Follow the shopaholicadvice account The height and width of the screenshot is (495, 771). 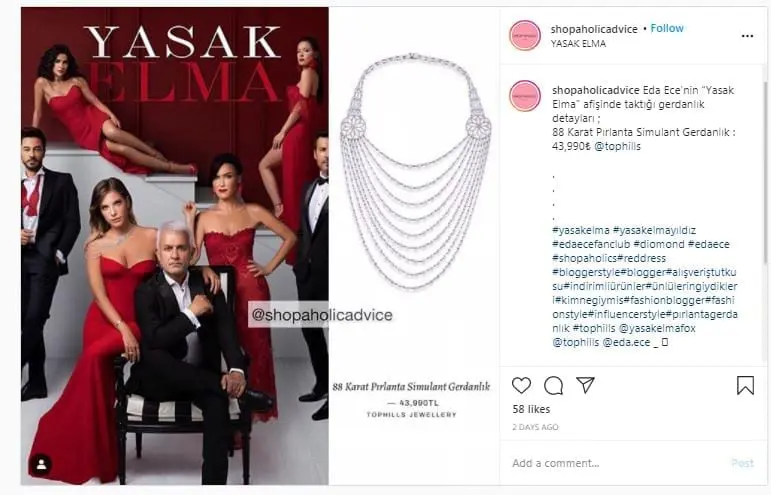pos(667,29)
